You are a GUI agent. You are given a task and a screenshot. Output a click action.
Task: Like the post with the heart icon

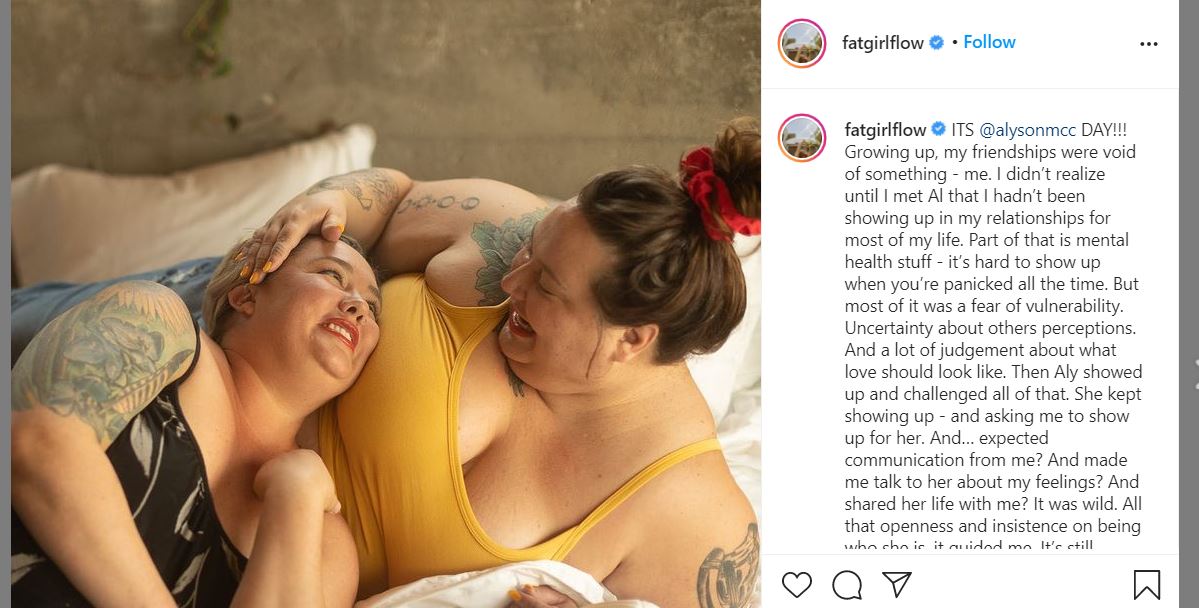796,585
